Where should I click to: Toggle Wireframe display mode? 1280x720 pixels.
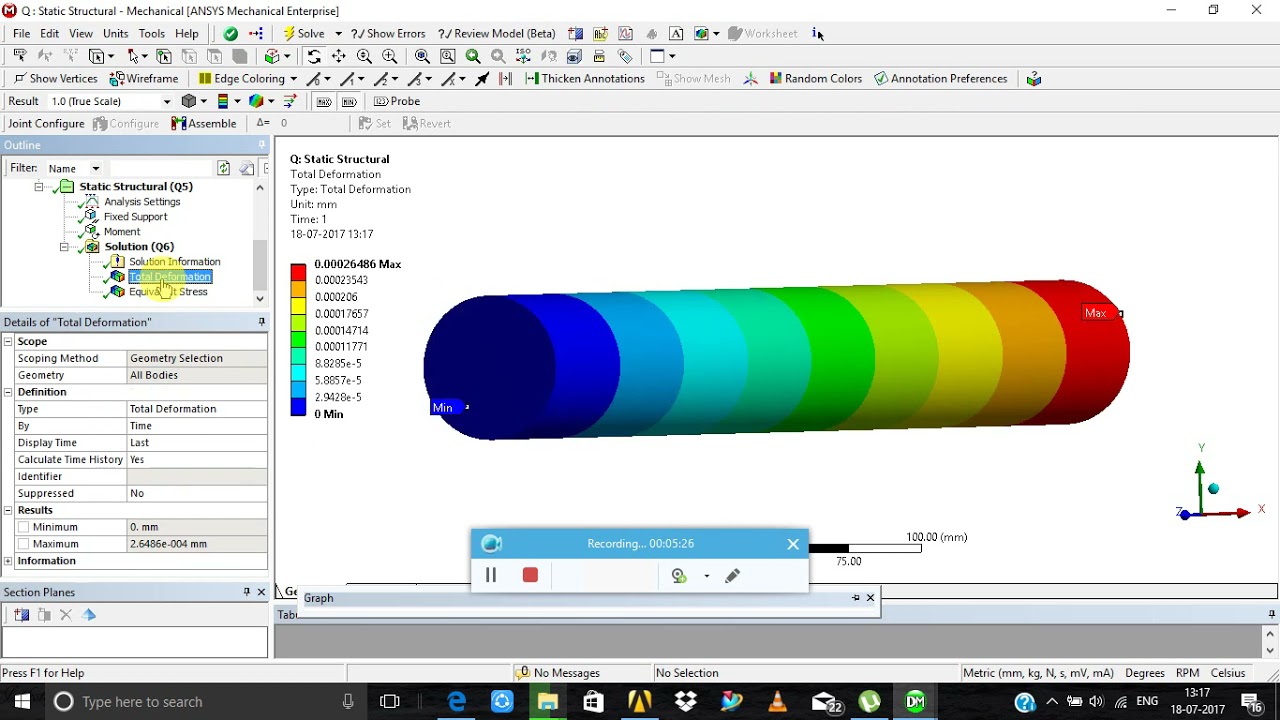click(144, 78)
